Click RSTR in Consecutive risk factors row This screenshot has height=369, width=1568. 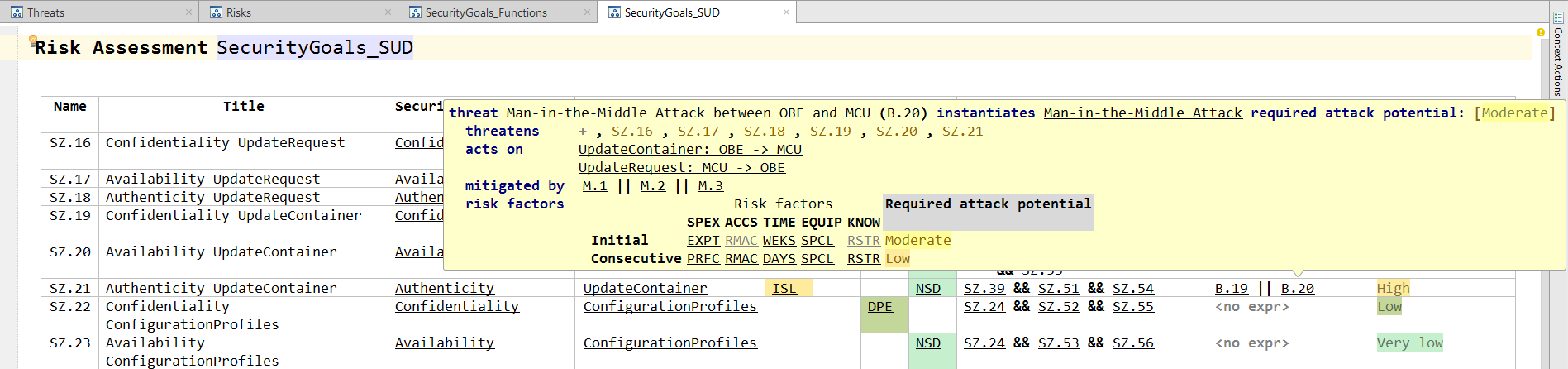click(x=864, y=258)
